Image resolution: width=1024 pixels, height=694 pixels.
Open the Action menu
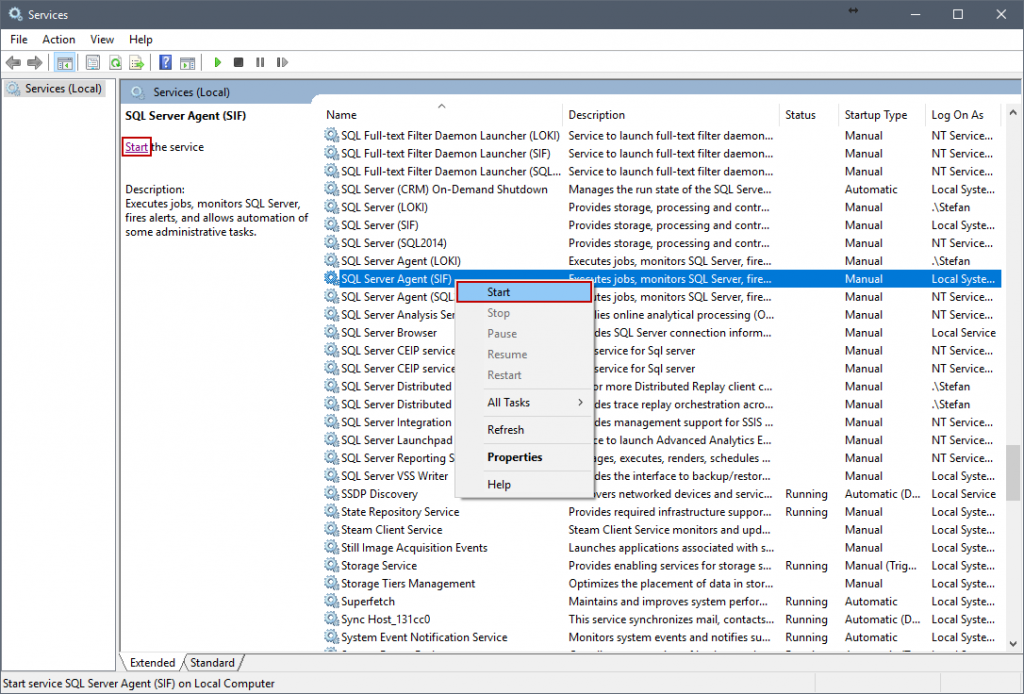[x=58, y=39]
